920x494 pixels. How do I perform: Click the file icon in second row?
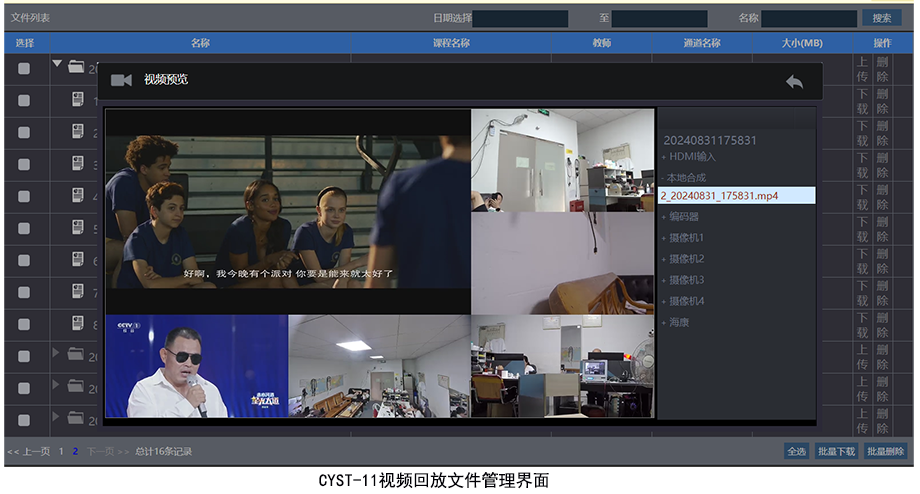tap(78, 100)
